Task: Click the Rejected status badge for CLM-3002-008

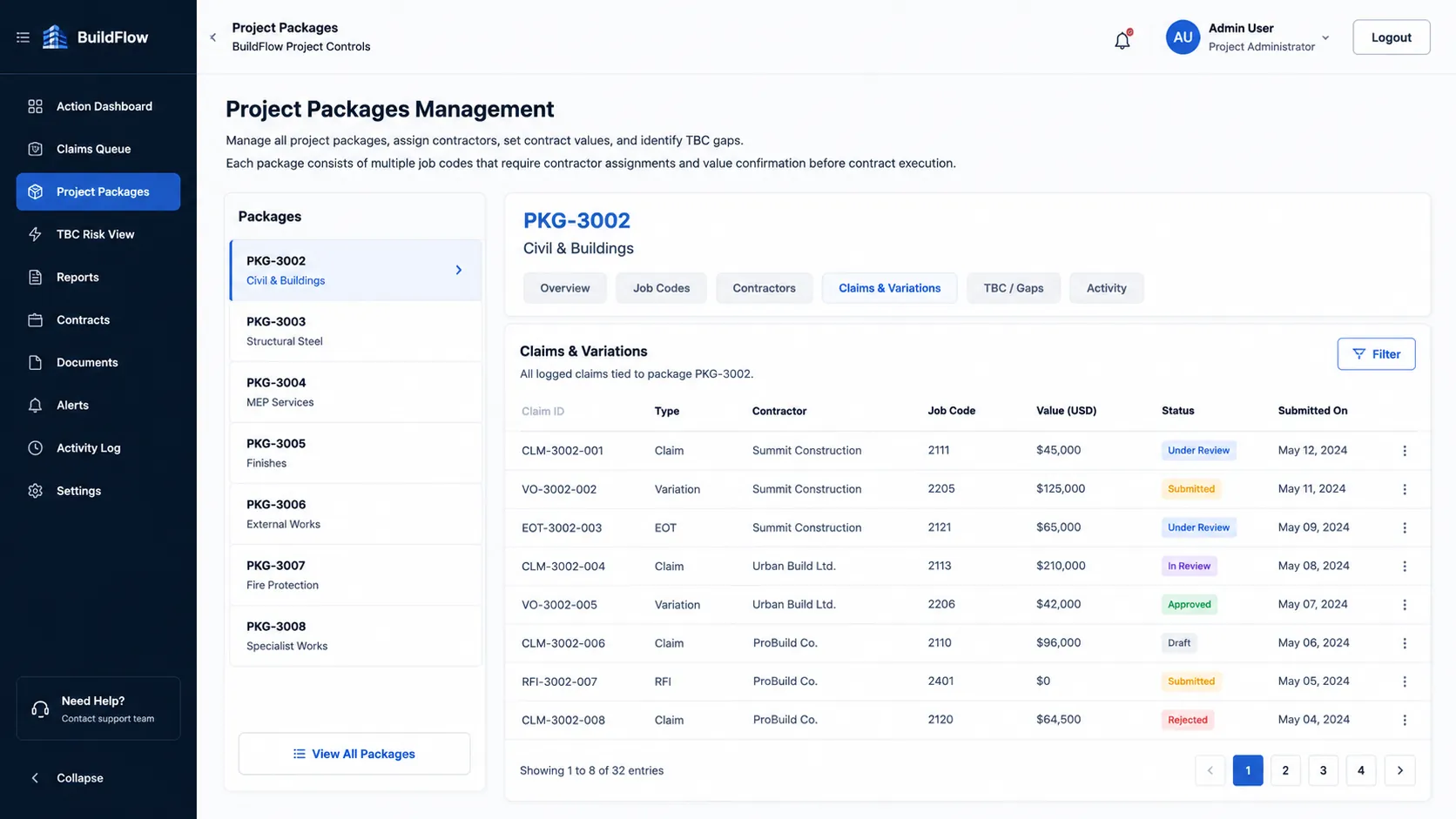Action: pos(1187,720)
